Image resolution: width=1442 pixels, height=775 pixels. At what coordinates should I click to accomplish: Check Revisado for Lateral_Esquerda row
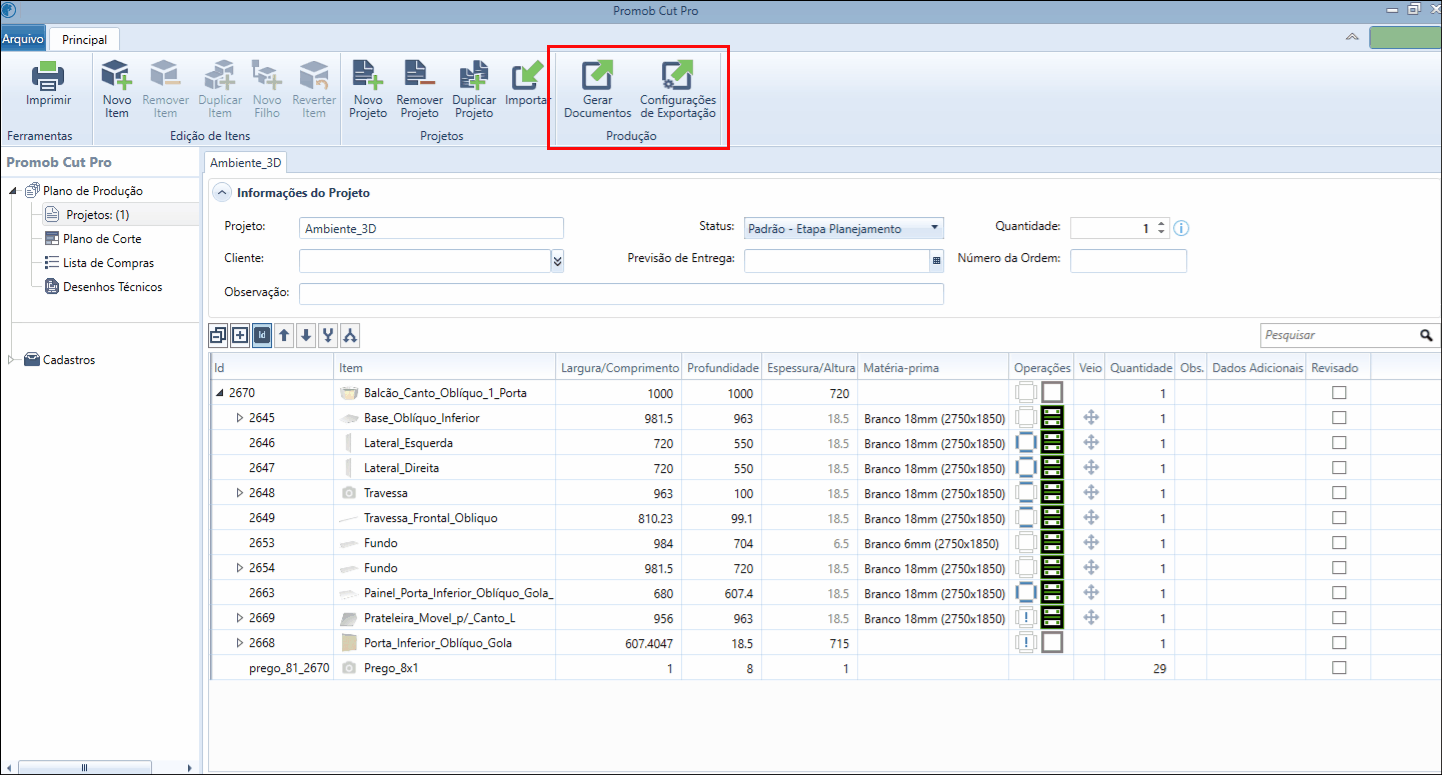pos(1339,443)
